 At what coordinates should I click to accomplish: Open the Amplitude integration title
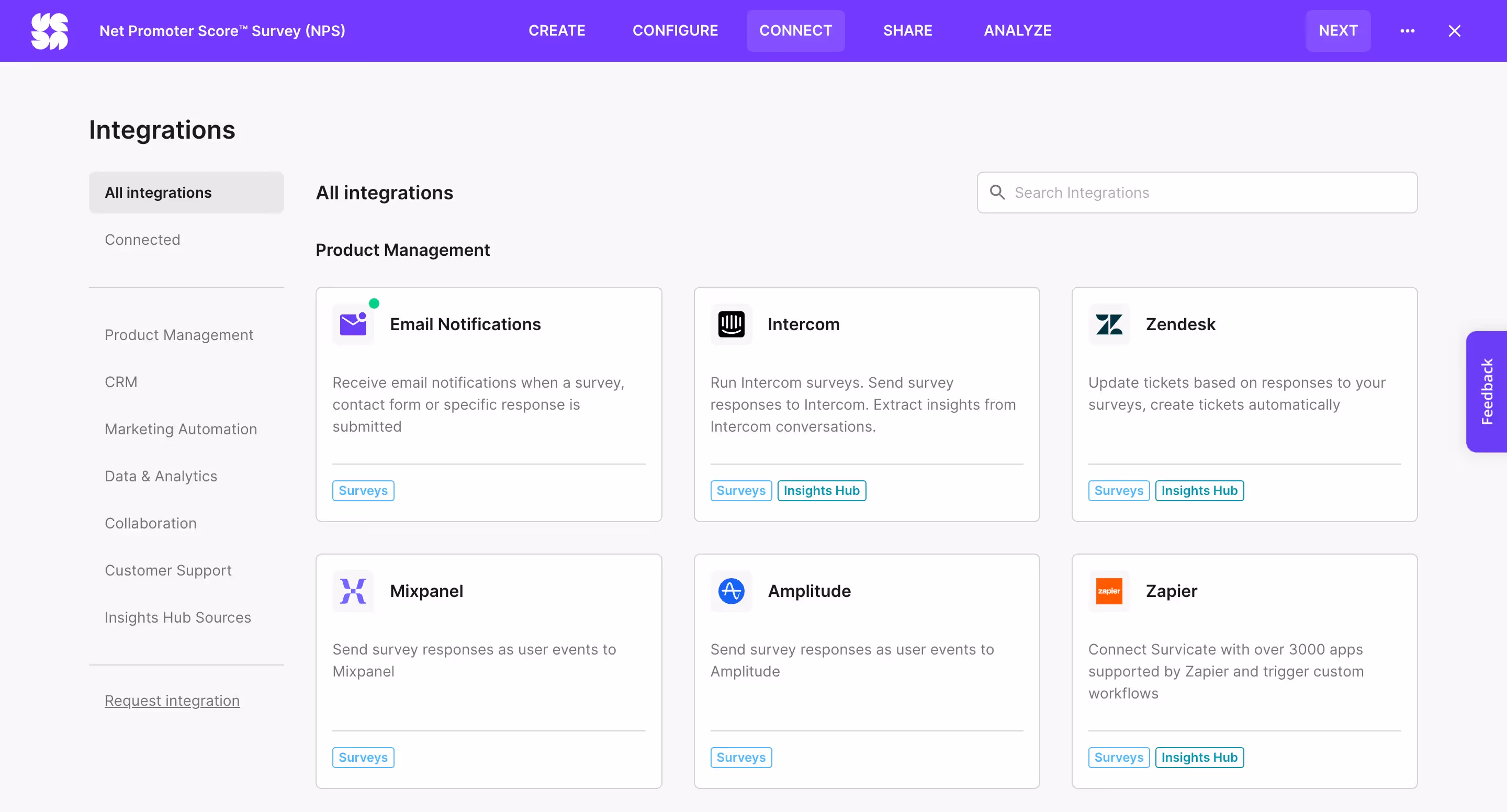[809, 591]
